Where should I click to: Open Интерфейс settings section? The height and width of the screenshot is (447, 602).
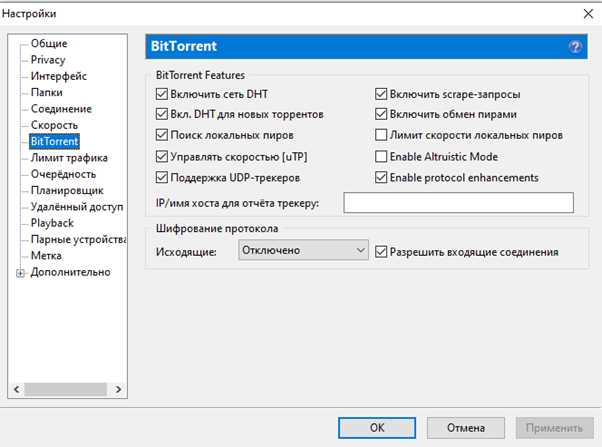coord(59,76)
